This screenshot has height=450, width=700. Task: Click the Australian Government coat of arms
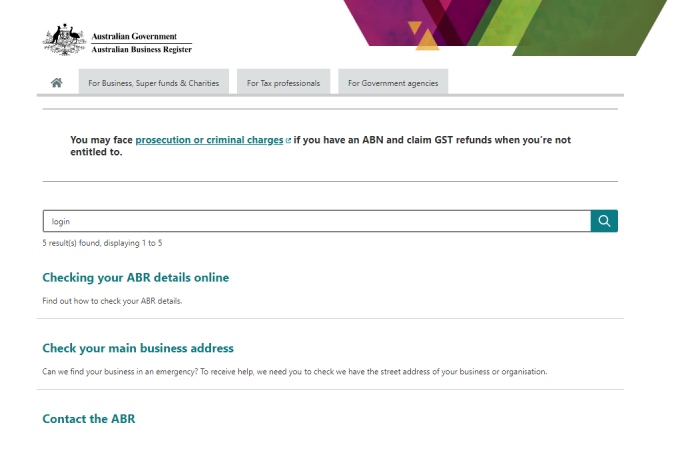64,40
